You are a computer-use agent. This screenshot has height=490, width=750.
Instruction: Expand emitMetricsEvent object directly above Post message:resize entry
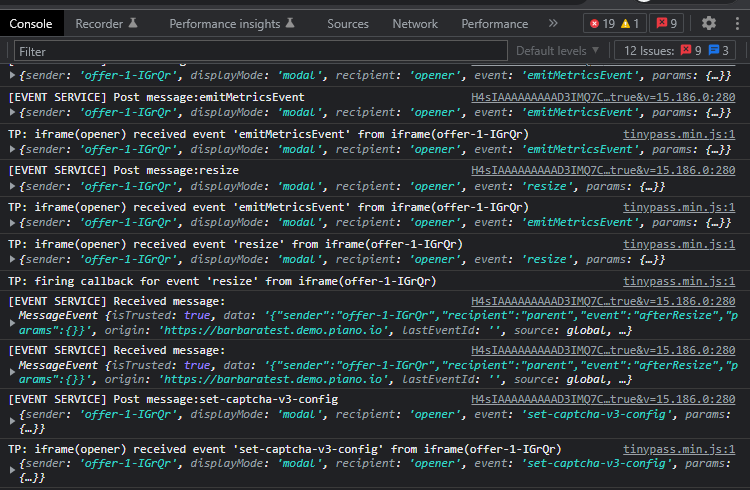click(x=12, y=149)
